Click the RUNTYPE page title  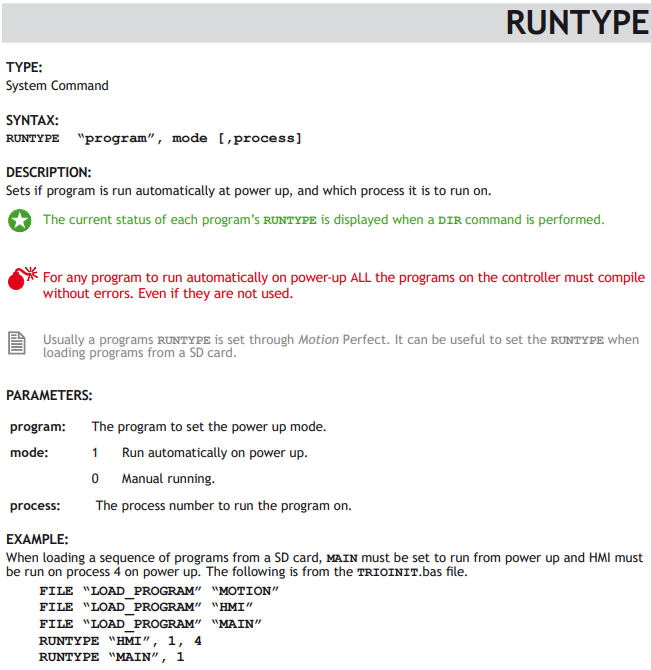coord(578,23)
